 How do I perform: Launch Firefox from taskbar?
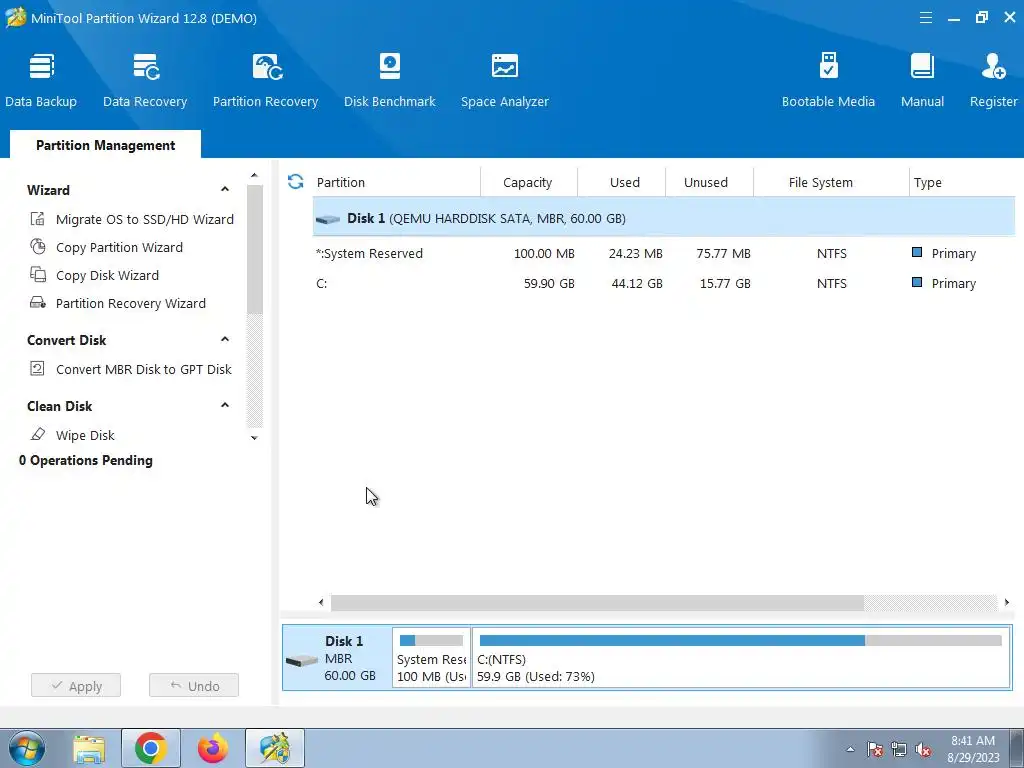[x=213, y=748]
